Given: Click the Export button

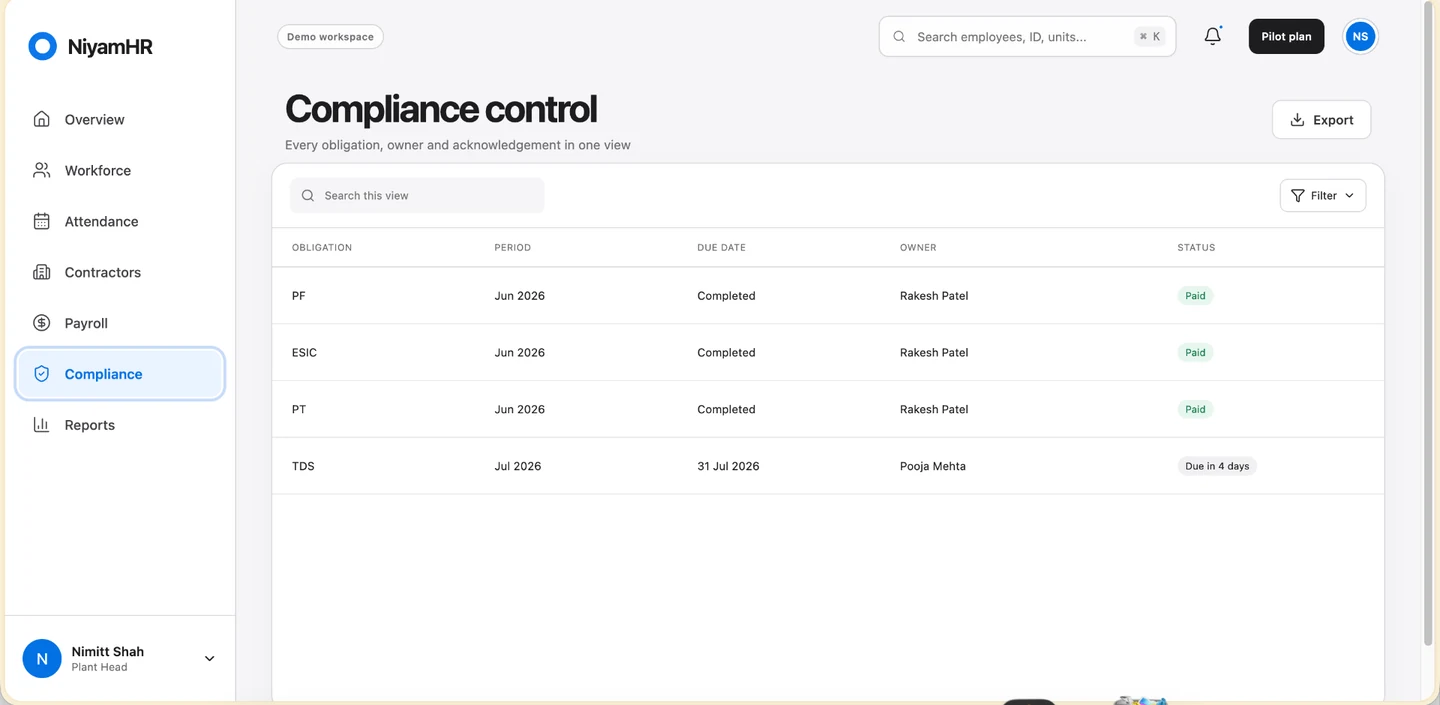Looking at the screenshot, I should coord(1321,120).
